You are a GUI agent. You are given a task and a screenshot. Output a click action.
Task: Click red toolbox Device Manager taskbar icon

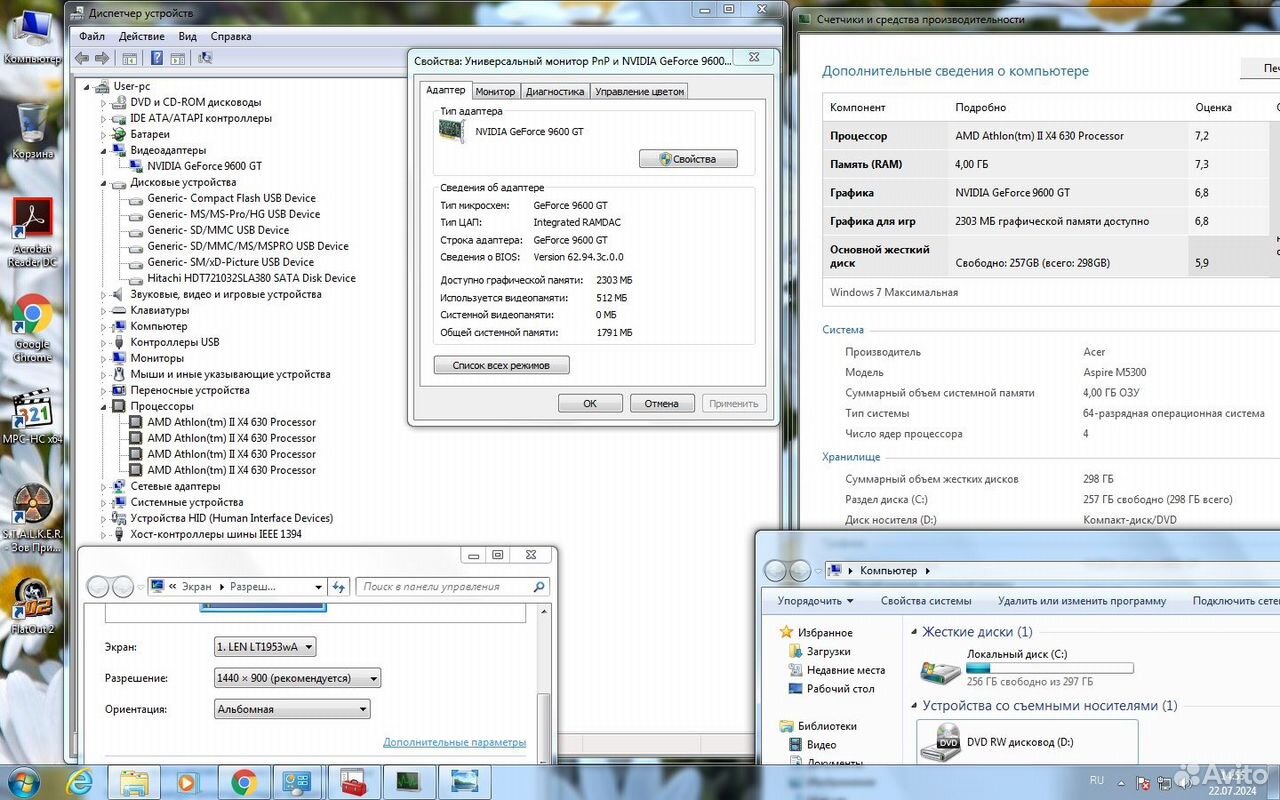353,781
